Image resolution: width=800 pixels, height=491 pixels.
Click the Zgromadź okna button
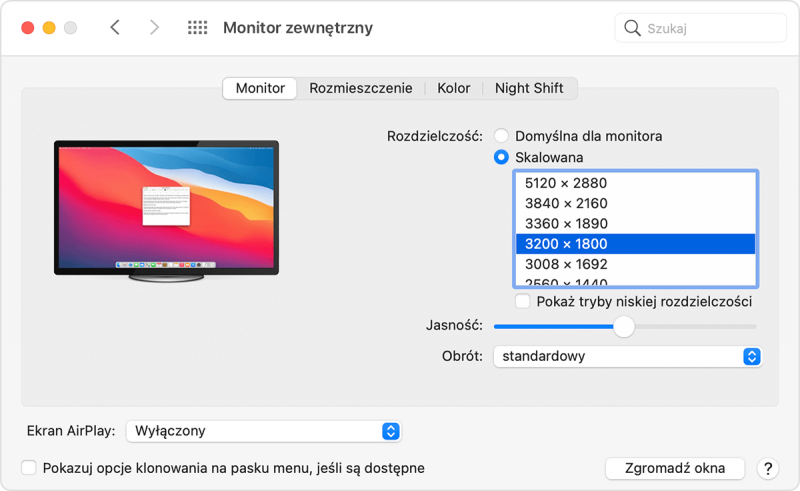click(674, 468)
